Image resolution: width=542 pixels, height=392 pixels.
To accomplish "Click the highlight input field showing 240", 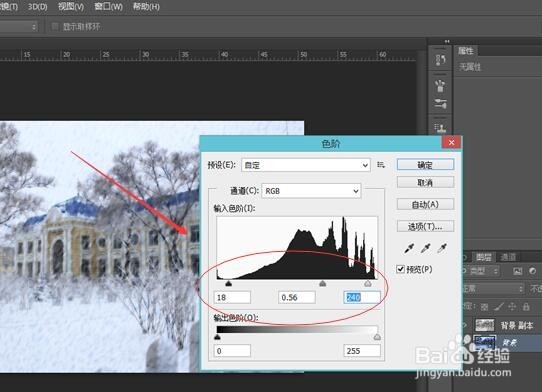I will click(362, 297).
